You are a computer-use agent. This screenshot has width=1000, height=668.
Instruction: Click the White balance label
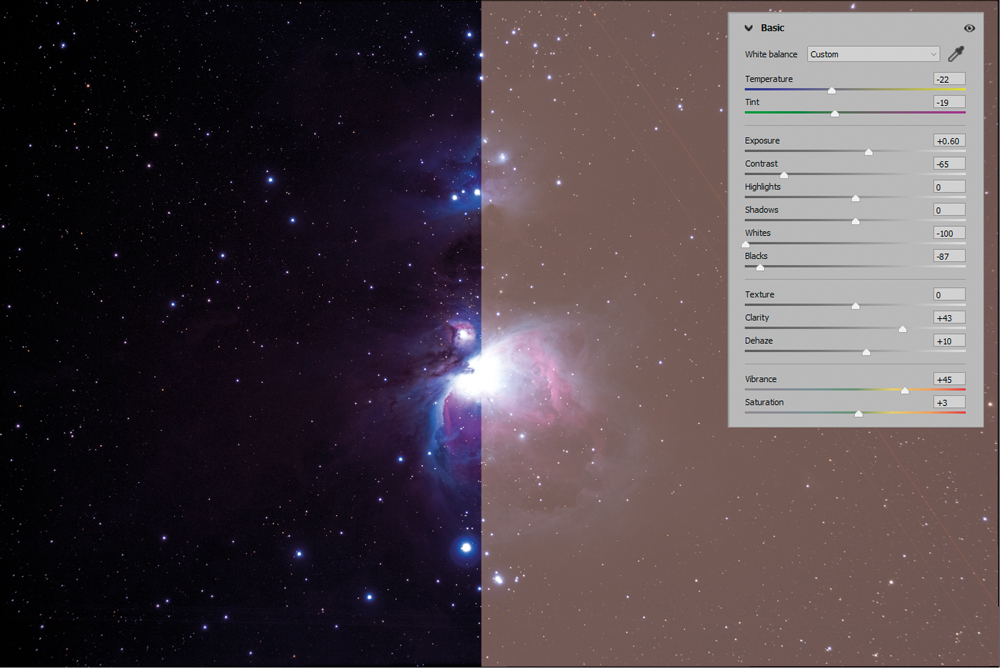point(771,54)
